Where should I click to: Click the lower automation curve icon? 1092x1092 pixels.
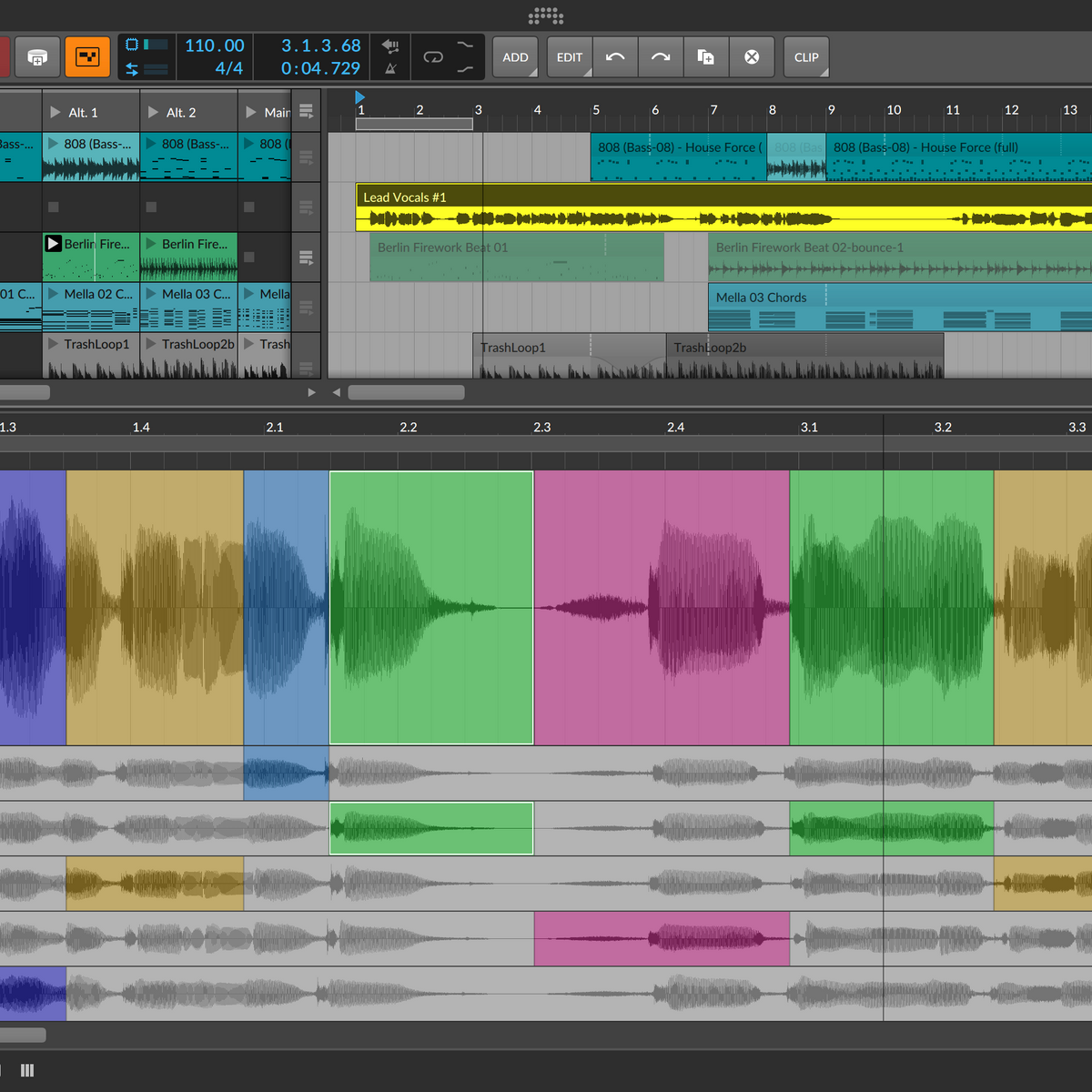pos(465,69)
